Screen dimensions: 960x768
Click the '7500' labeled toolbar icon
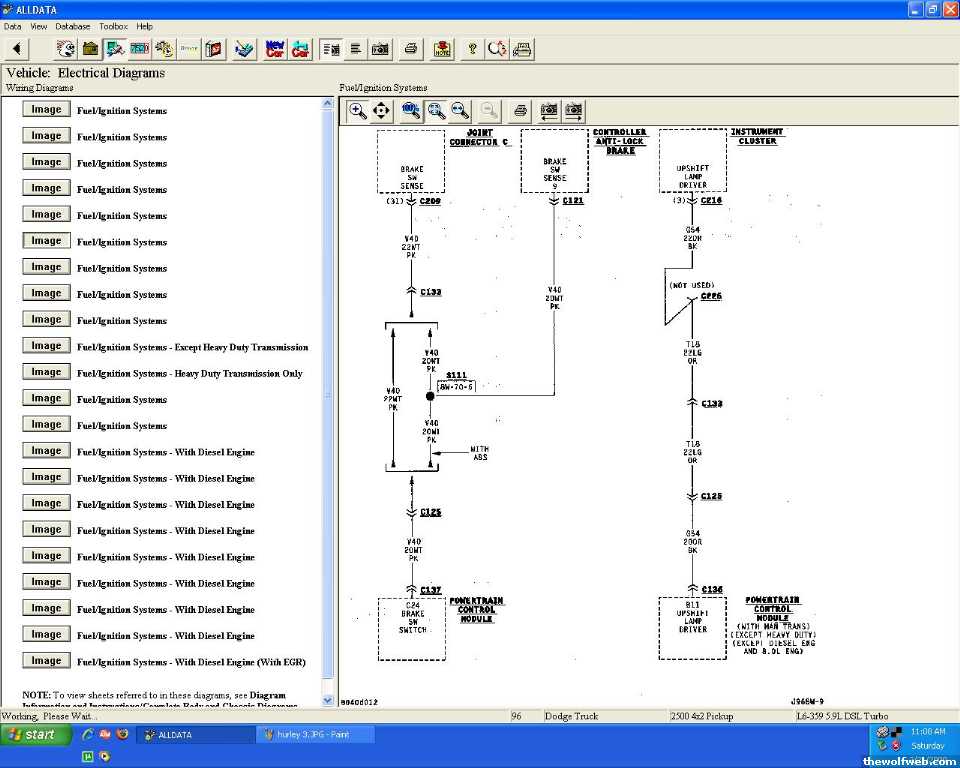140,48
